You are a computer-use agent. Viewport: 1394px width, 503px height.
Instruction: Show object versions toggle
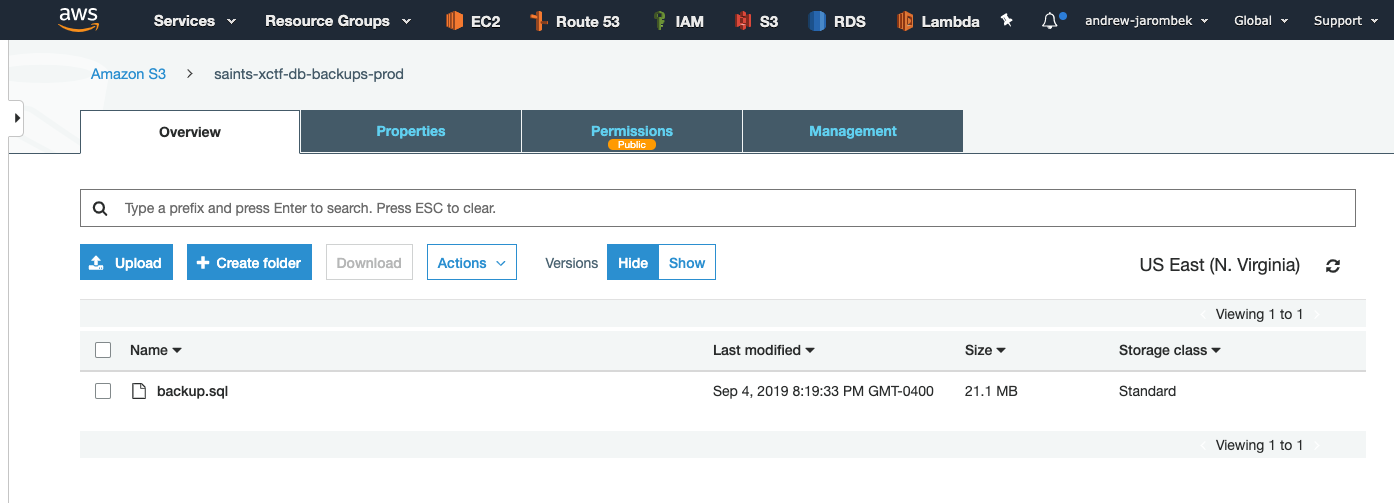point(687,263)
